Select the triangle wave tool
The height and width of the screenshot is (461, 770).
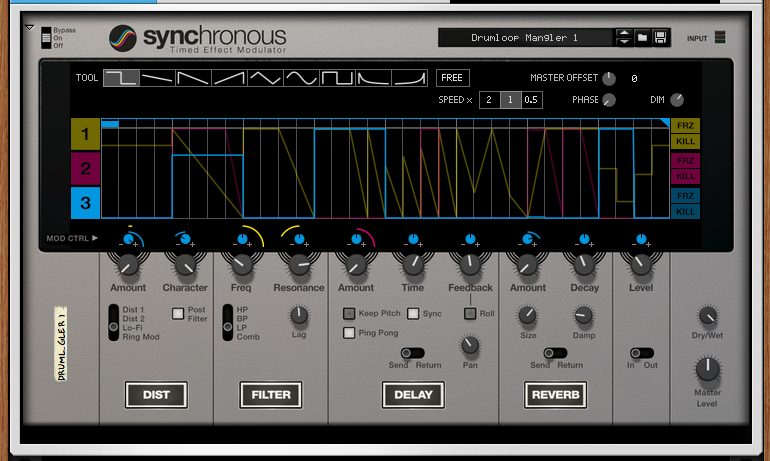(265, 78)
